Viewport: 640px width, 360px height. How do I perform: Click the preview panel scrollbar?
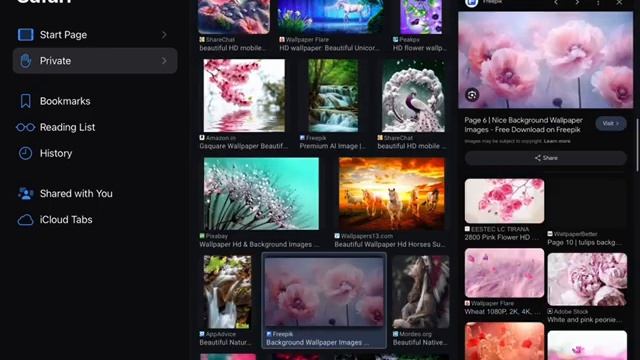click(x=637, y=145)
